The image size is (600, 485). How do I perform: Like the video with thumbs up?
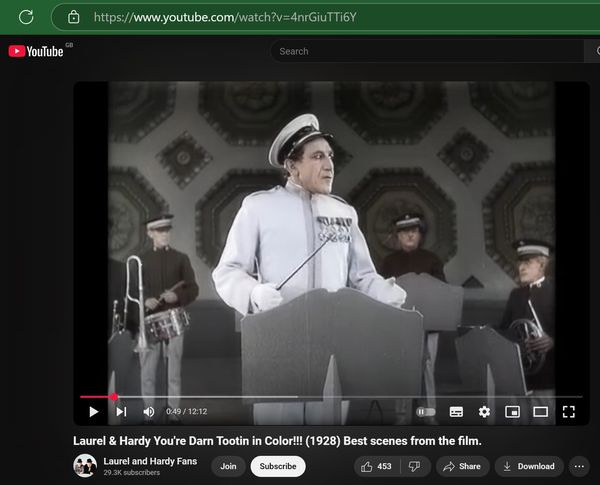[x=377, y=466]
